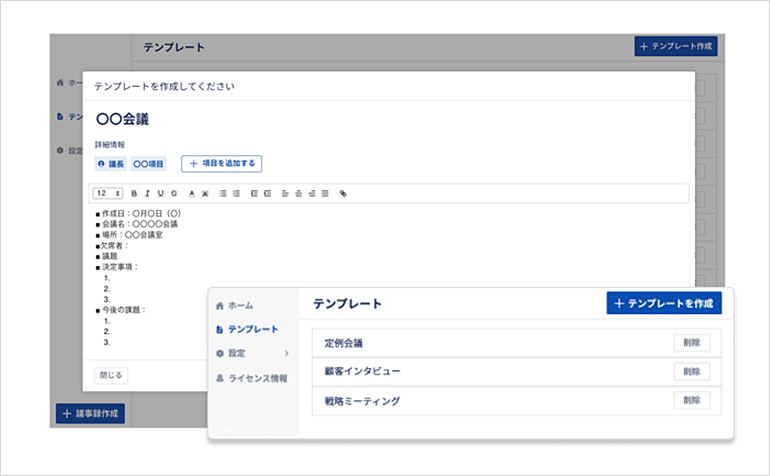Edit the ○○会議 template title field

(122, 119)
